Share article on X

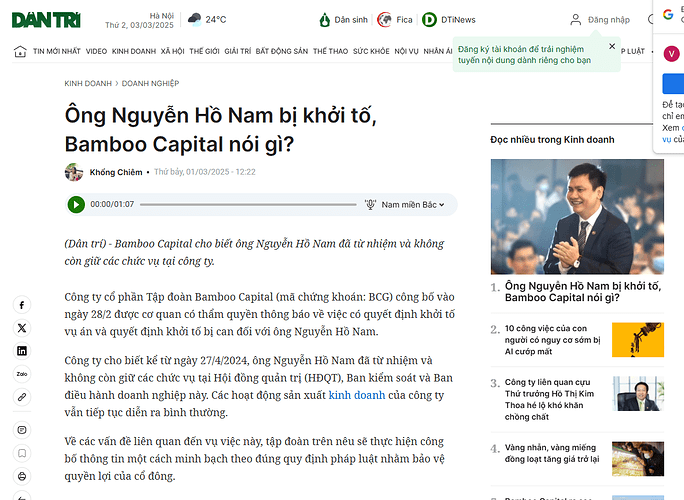tap(22, 328)
